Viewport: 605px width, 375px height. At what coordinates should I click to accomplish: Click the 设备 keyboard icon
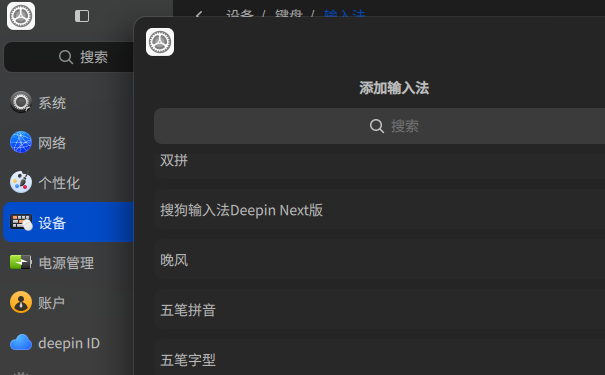click(21, 223)
